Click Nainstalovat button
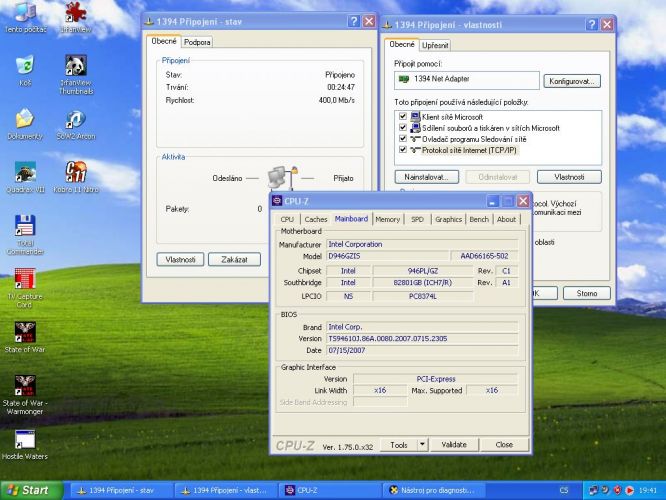Screen dimensions: 666x500 (x=426, y=177)
